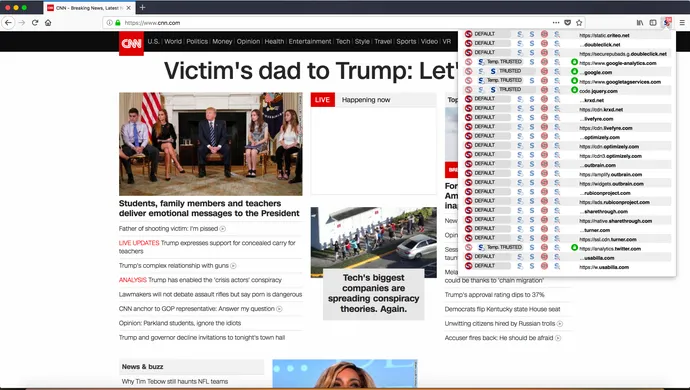Reset google-analytics.com to Default preset
Viewport: 690px width, 390px height.
click(x=469, y=62)
